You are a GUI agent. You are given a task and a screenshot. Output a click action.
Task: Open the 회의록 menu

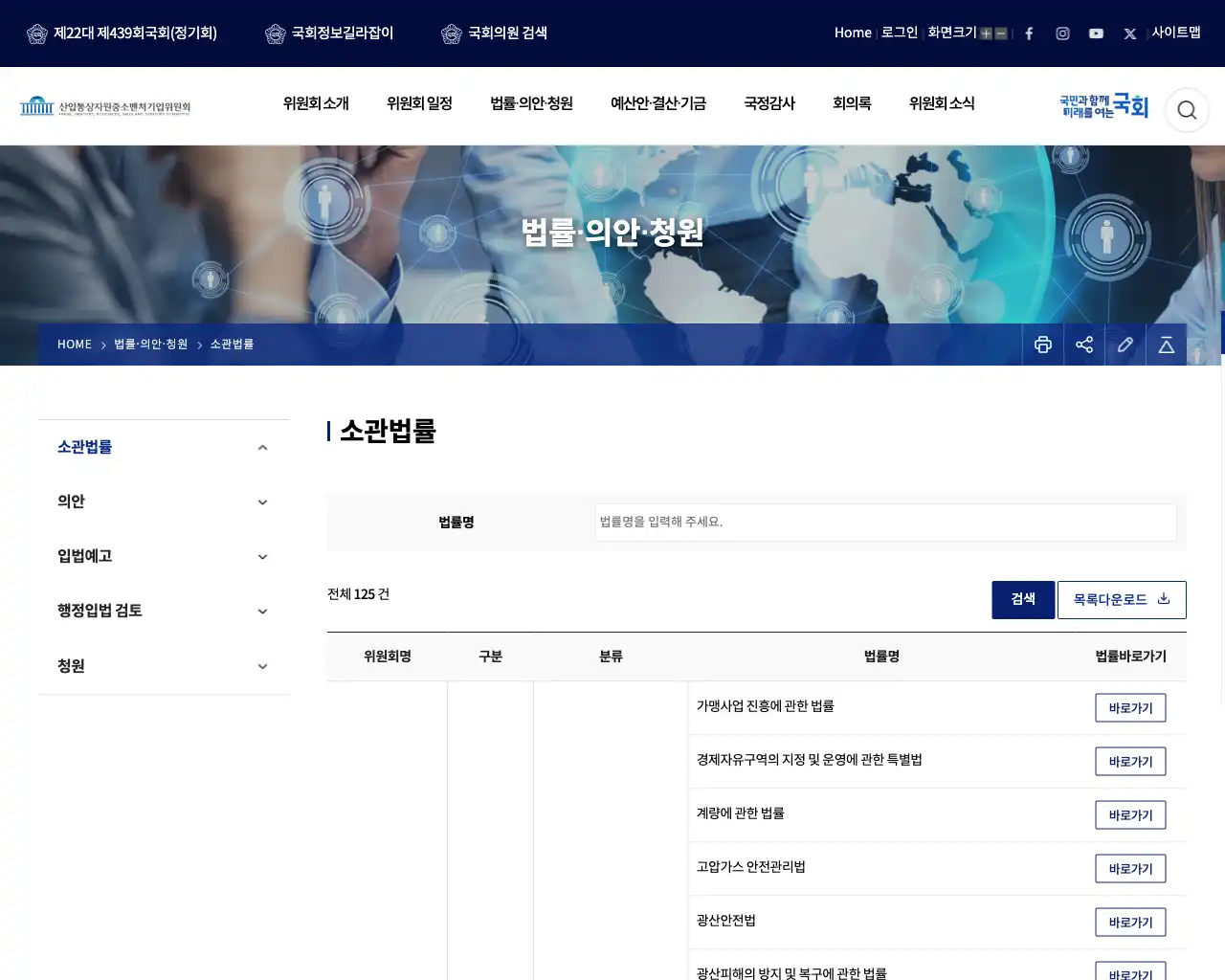pos(852,103)
